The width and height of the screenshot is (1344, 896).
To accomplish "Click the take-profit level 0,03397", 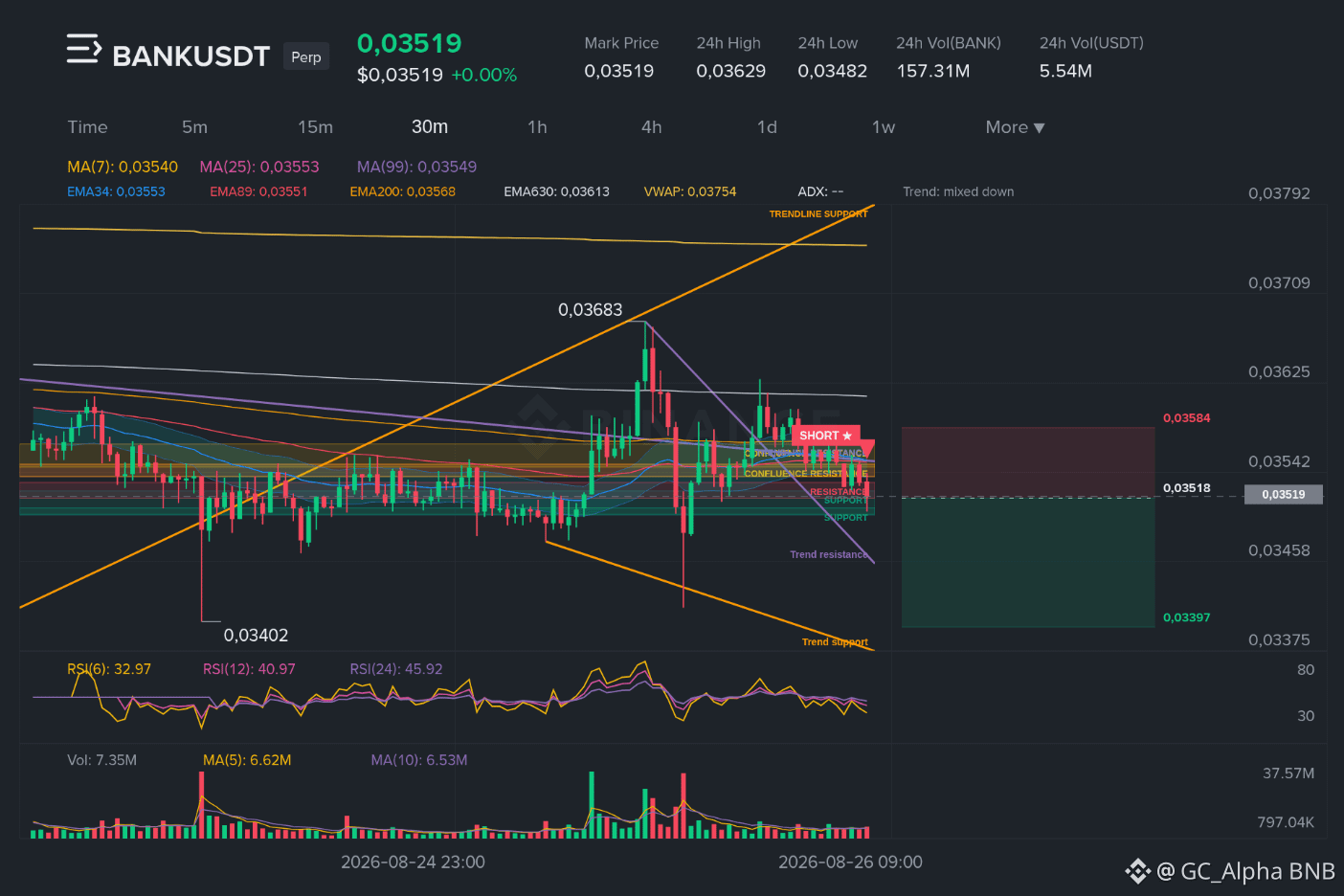I will point(1186,617).
